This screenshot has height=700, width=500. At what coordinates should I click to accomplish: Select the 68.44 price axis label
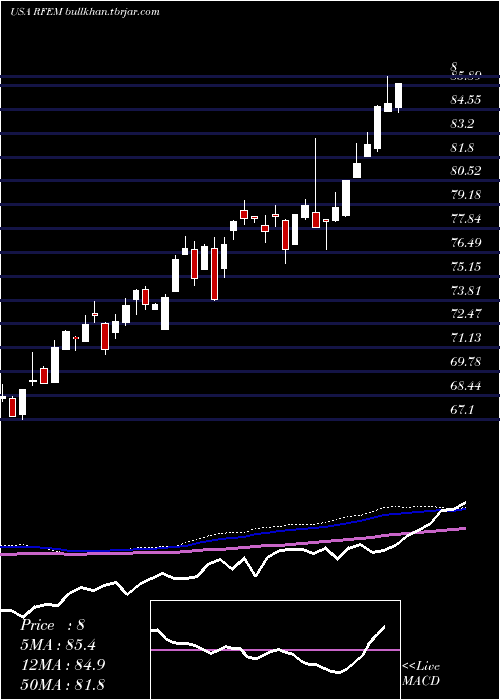[x=466, y=386]
